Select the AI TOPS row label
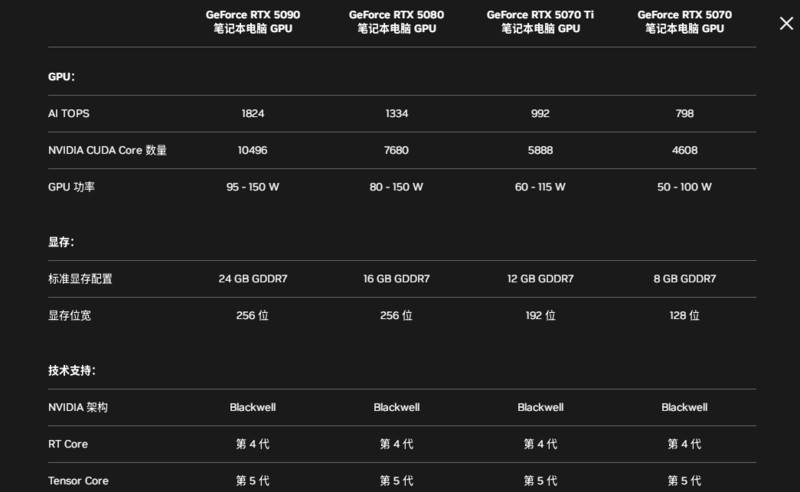 [69, 114]
